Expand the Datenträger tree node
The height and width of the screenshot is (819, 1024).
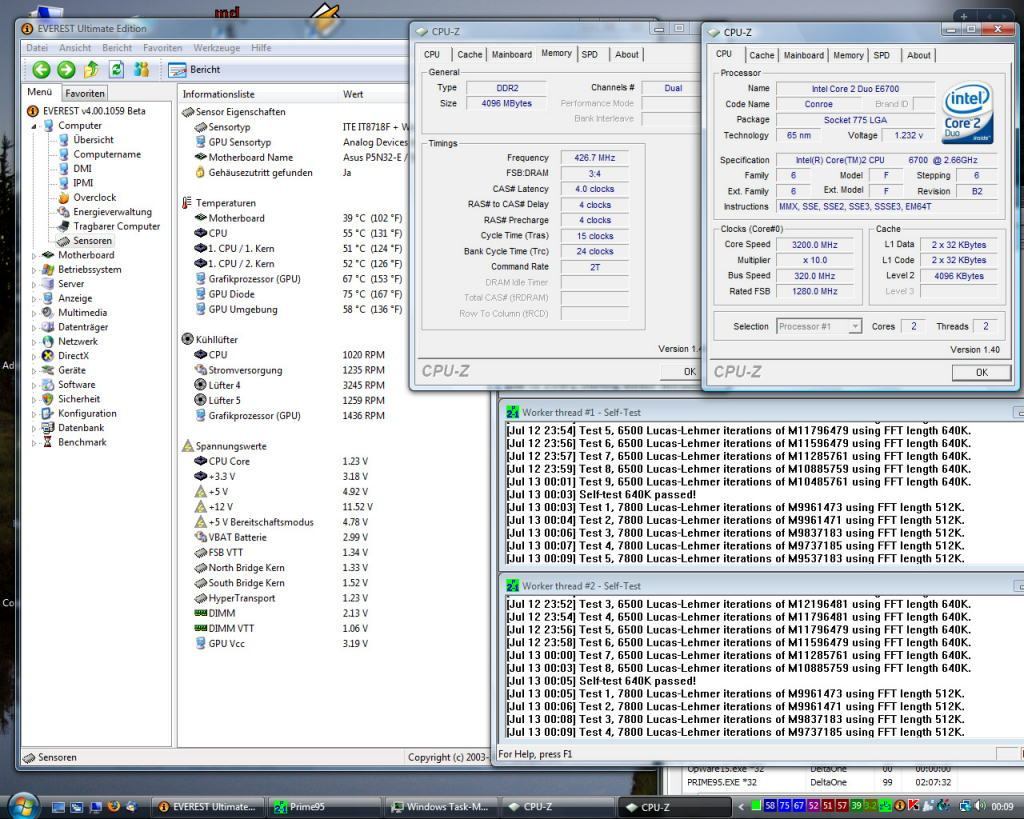click(x=34, y=327)
